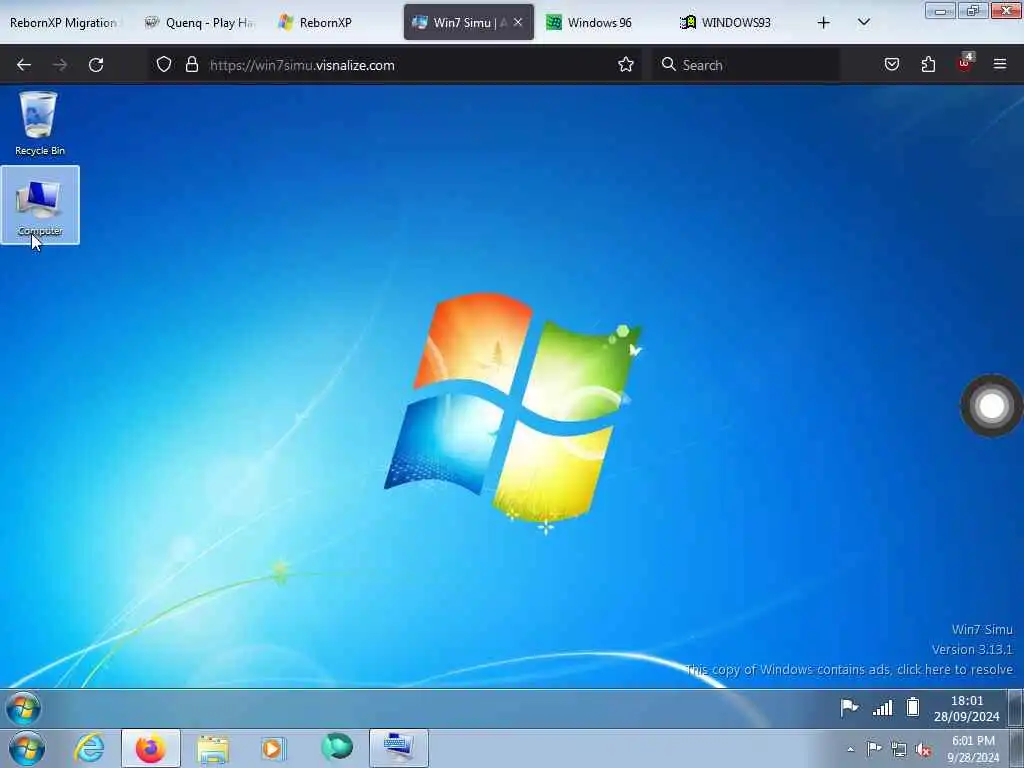
Task: Expand hidden host tray icons arrow
Action: (850, 749)
